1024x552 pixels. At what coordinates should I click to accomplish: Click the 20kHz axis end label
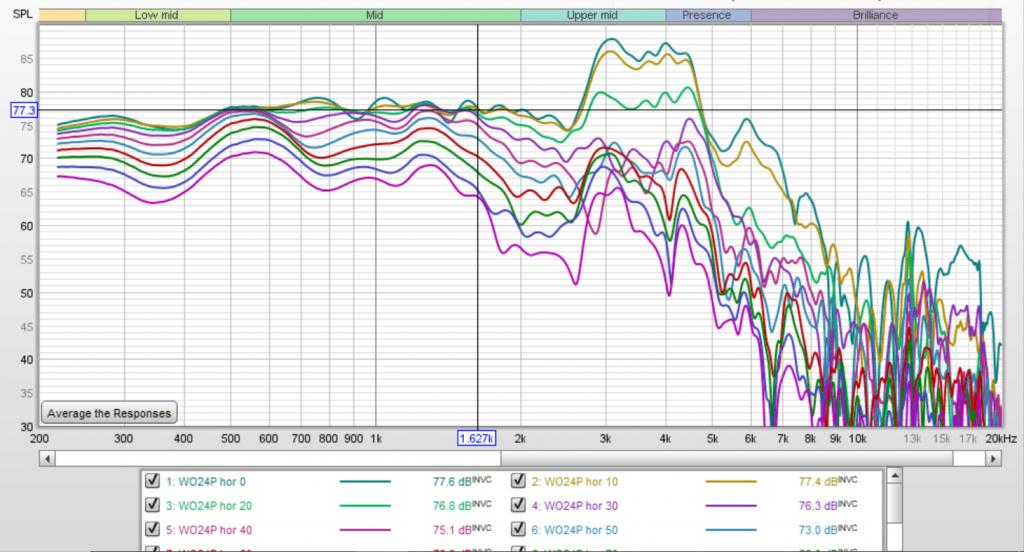point(1000,439)
